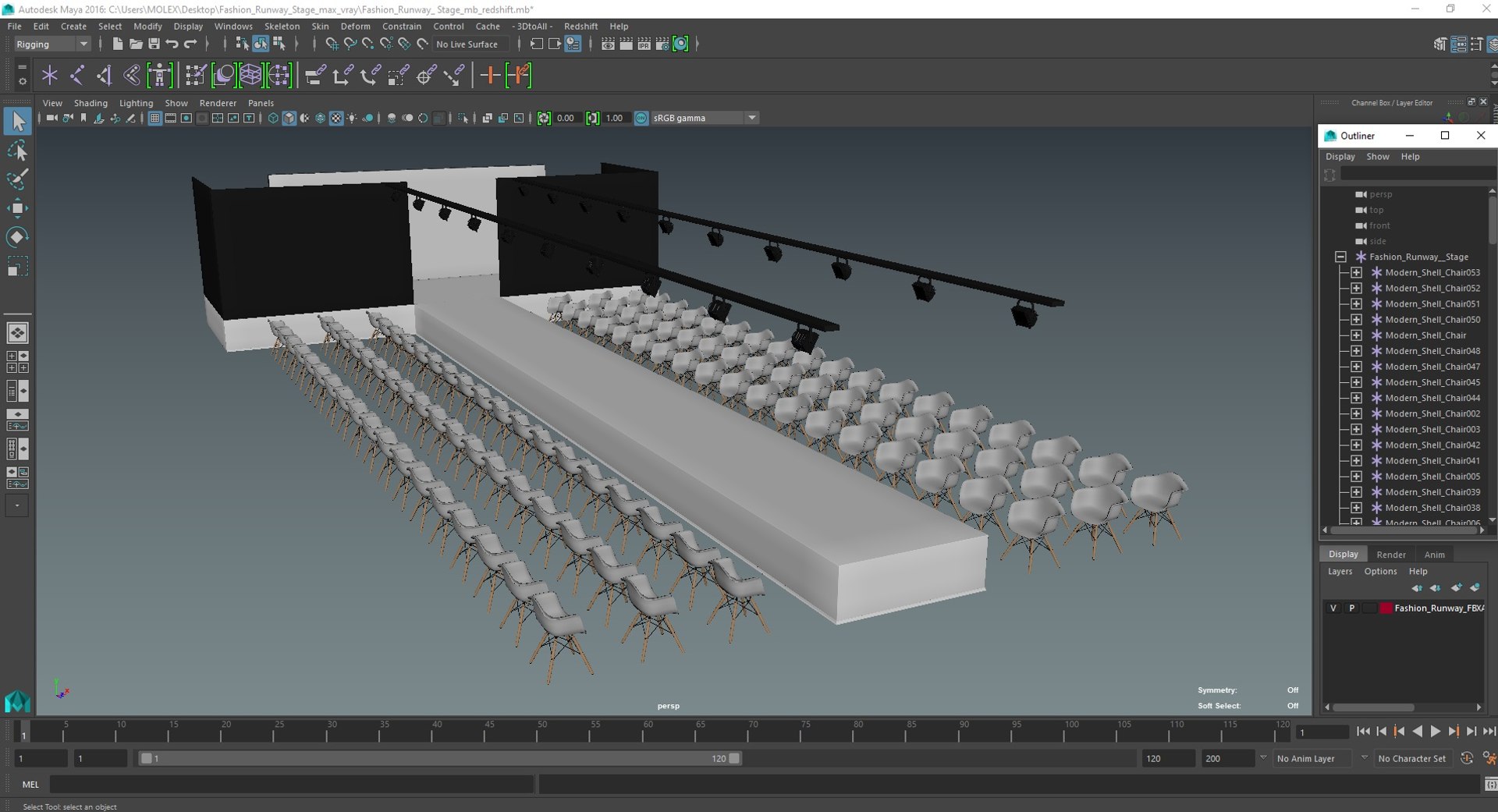Image resolution: width=1498 pixels, height=812 pixels.
Task: Activate the Move tool
Action: tap(17, 207)
